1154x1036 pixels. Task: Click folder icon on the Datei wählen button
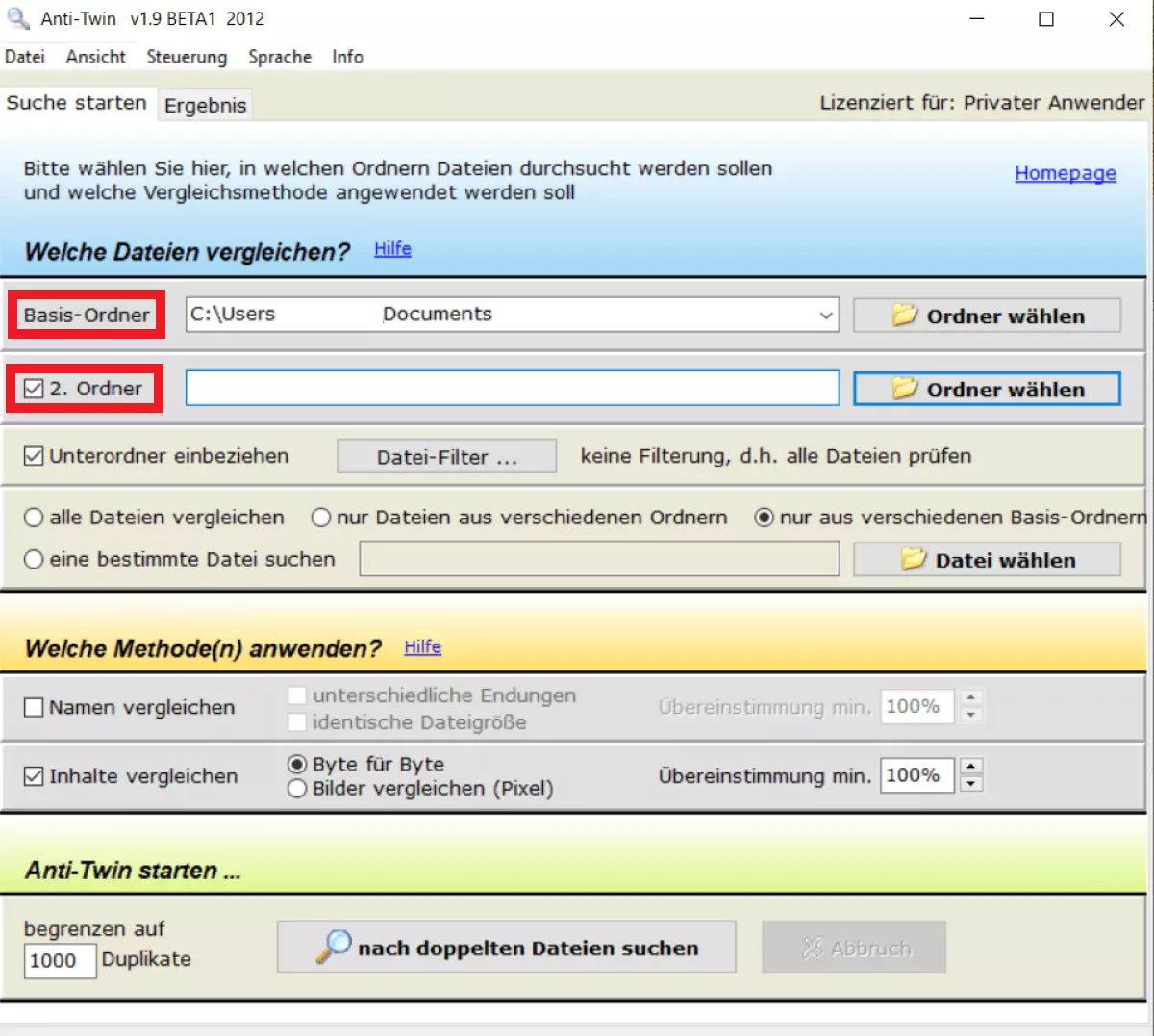(913, 559)
